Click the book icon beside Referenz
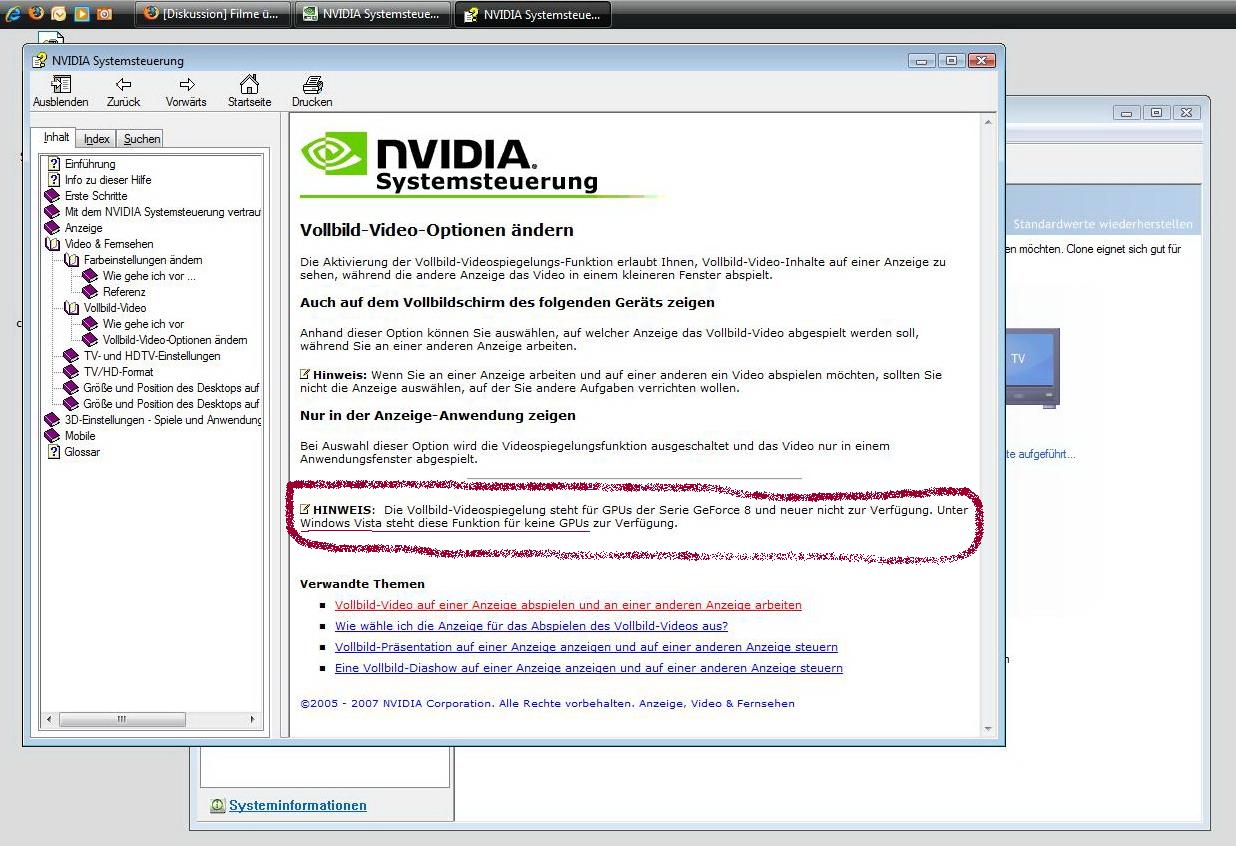The height and width of the screenshot is (846, 1236). pos(90,292)
